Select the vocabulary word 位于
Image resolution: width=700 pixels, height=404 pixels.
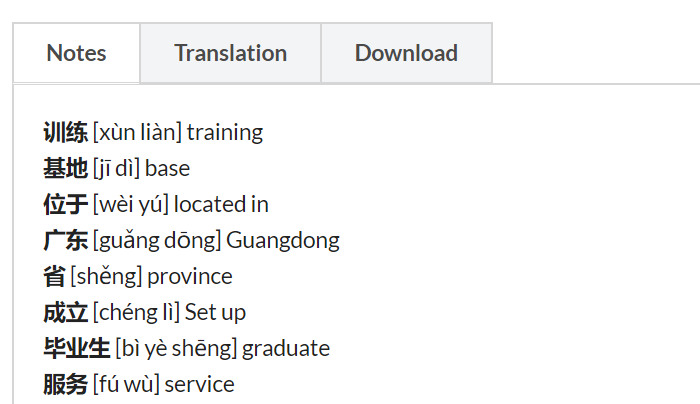[65, 204]
